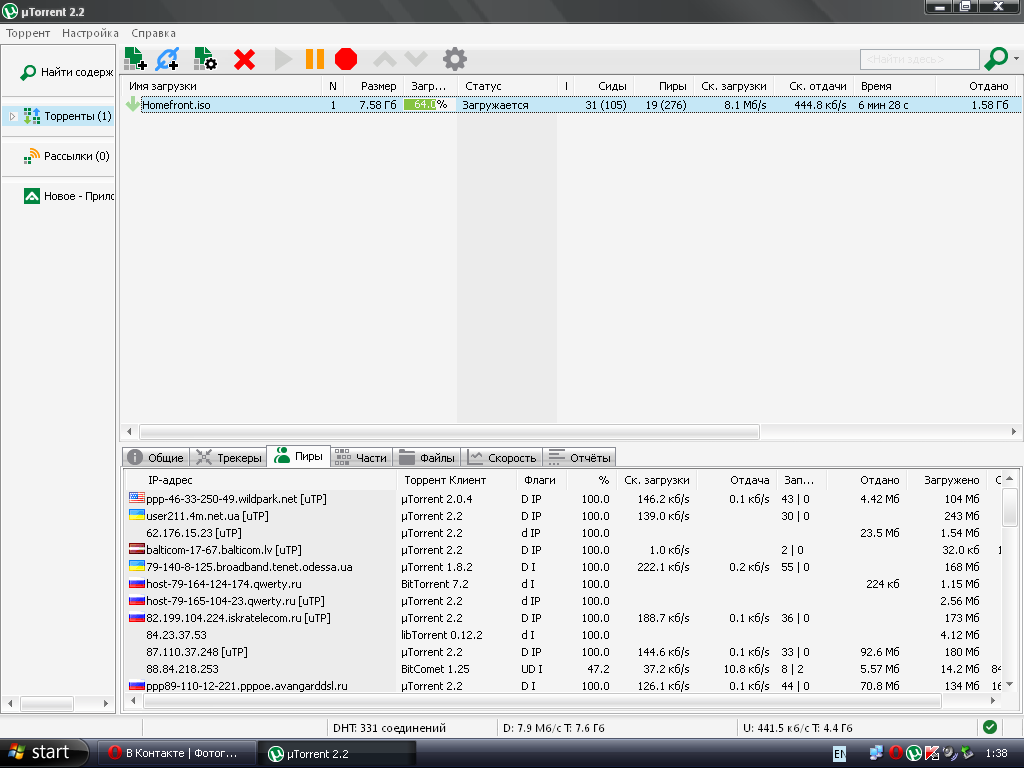Open Preferences via the gear icon
Viewport: 1024px width, 768px height.
[x=455, y=59]
